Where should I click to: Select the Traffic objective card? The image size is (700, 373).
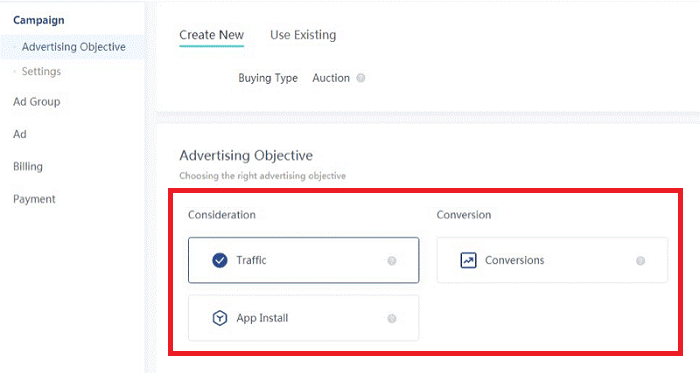pyautogui.click(x=304, y=260)
